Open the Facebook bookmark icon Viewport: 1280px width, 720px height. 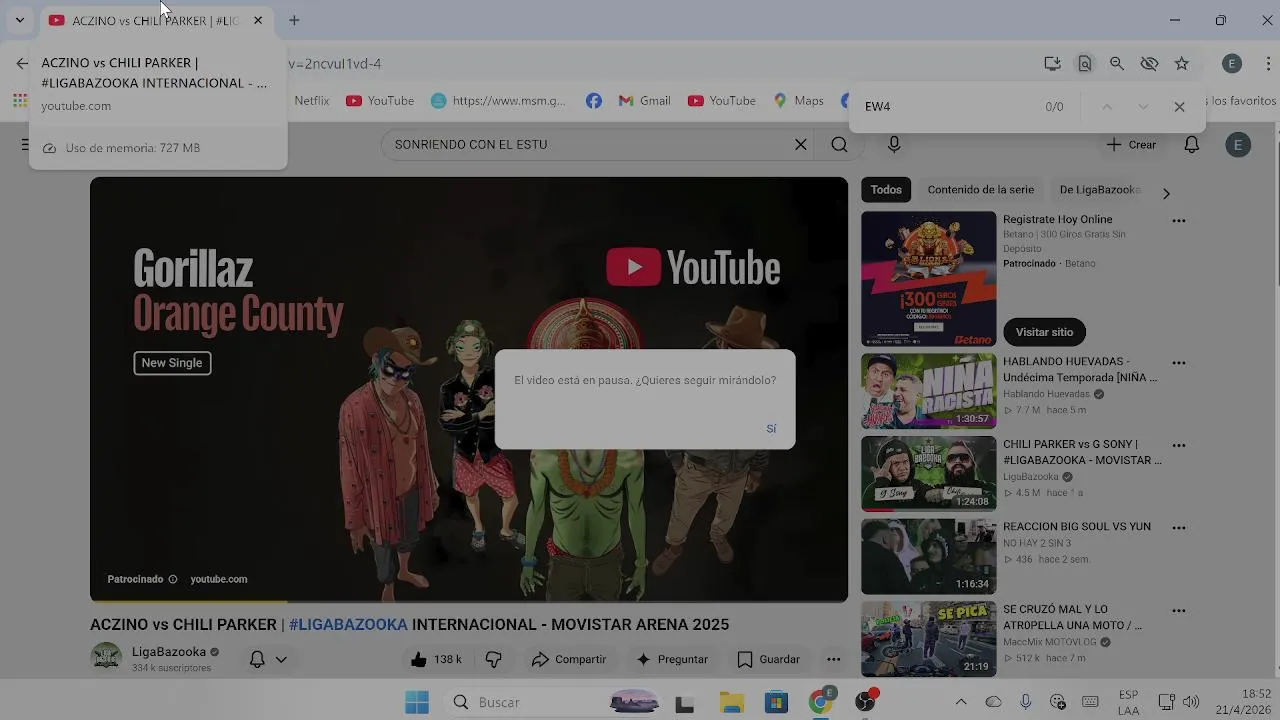click(x=594, y=101)
